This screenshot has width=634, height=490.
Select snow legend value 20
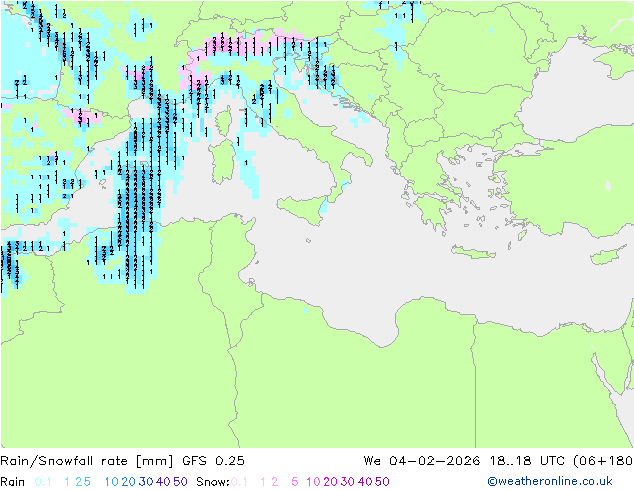pyautogui.click(x=330, y=482)
